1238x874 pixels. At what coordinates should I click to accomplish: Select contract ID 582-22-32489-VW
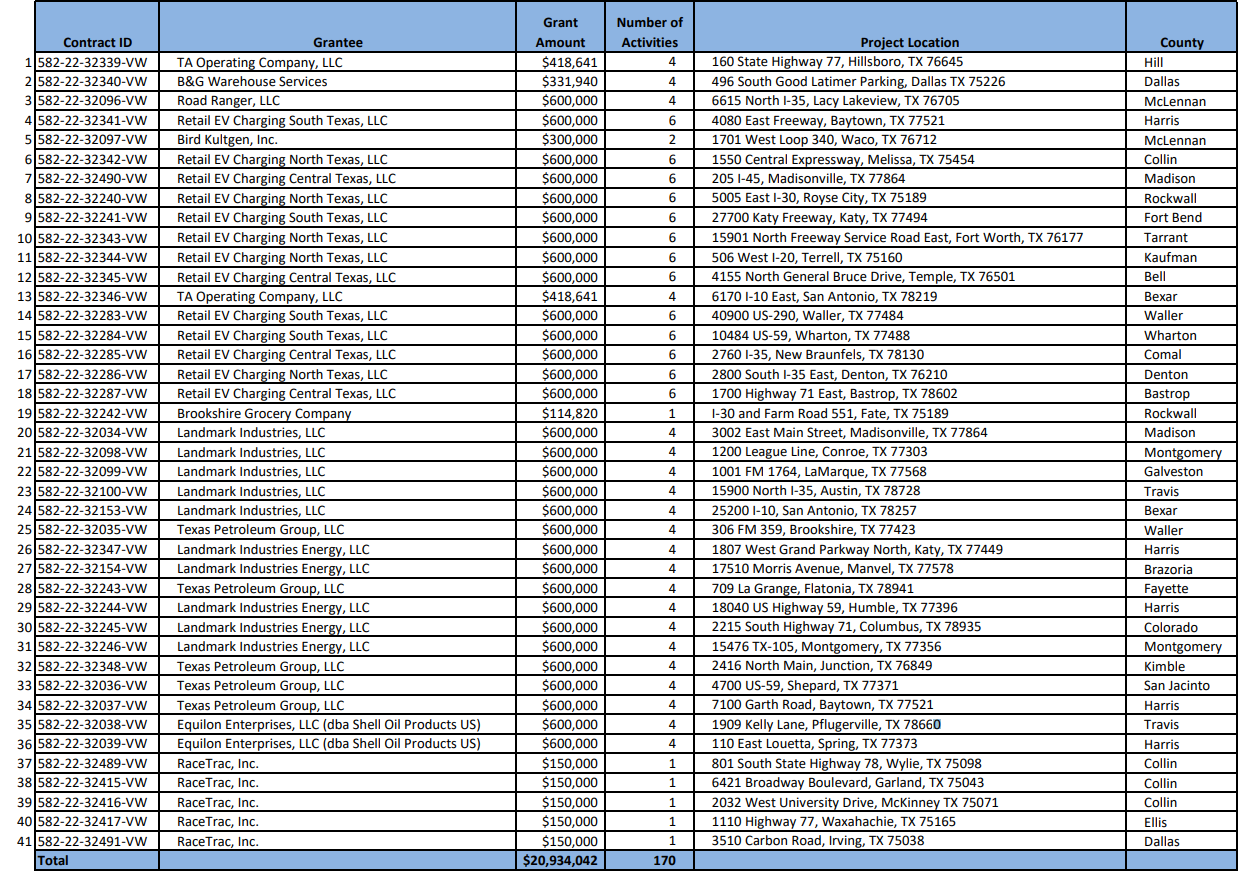pyautogui.click(x=91, y=764)
